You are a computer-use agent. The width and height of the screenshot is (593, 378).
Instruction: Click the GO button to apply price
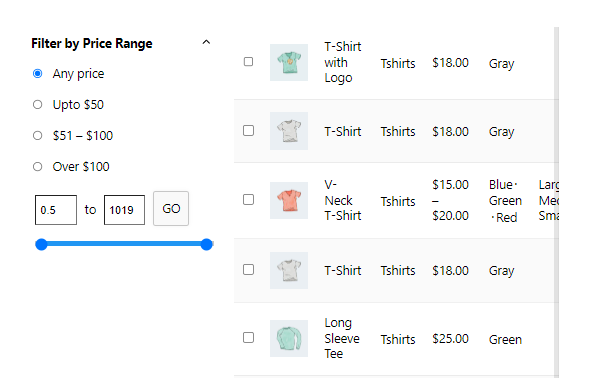171,209
